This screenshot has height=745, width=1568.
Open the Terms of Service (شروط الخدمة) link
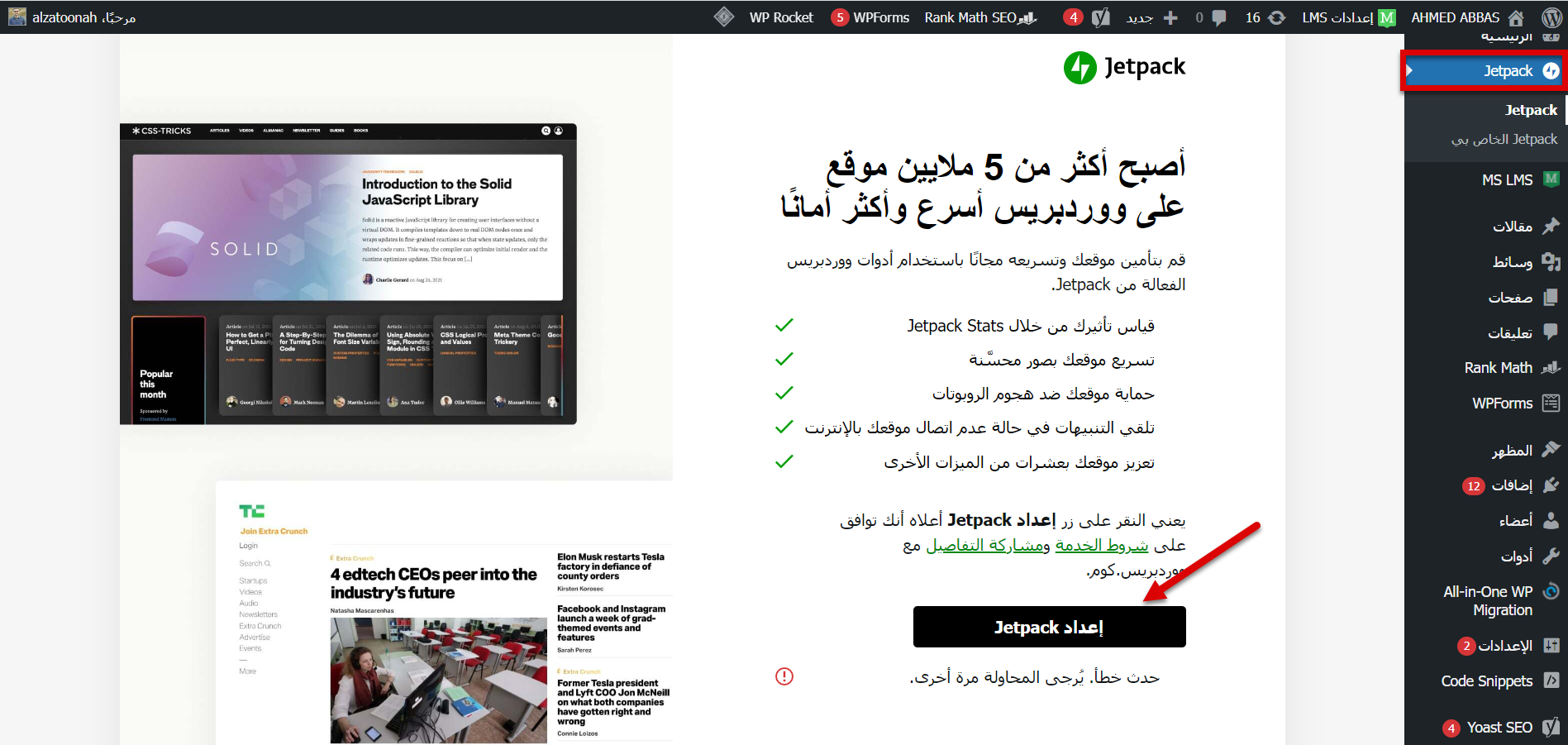pyautogui.click(x=1102, y=545)
